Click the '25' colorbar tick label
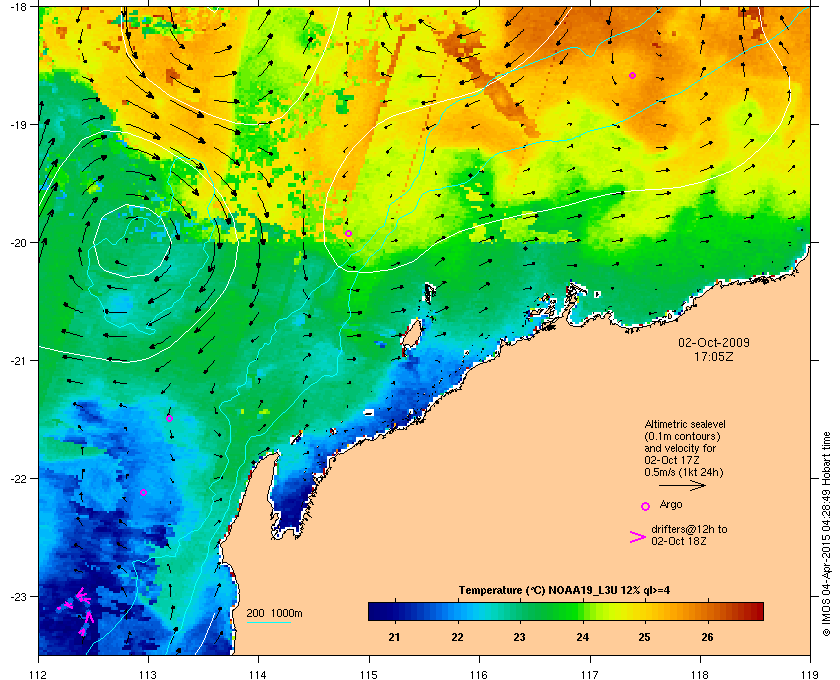840x680 pixels. pyautogui.click(x=644, y=637)
